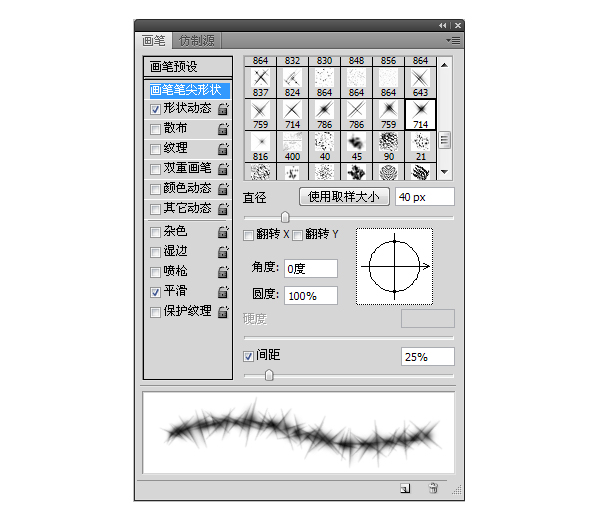Screen dimensions: 600x520
Task: Toggle lock icon for 其它动态
Action: click(x=223, y=209)
